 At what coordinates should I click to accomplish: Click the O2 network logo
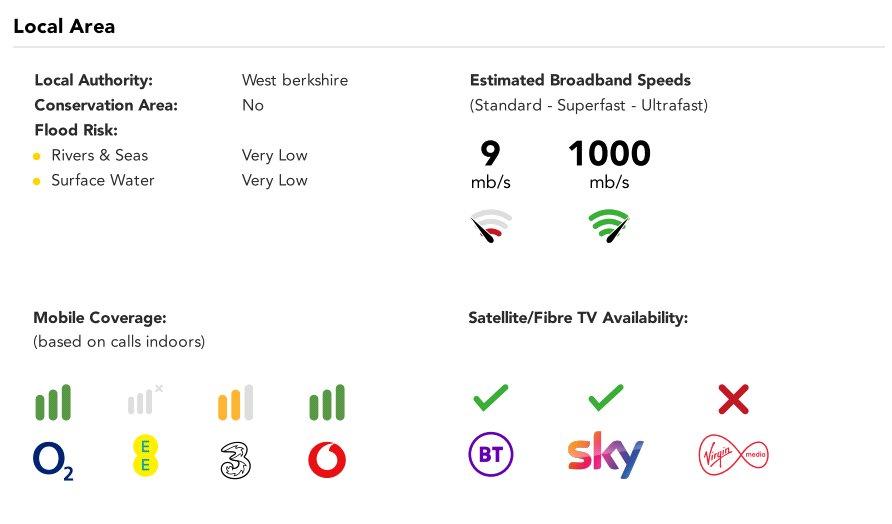click(x=53, y=461)
